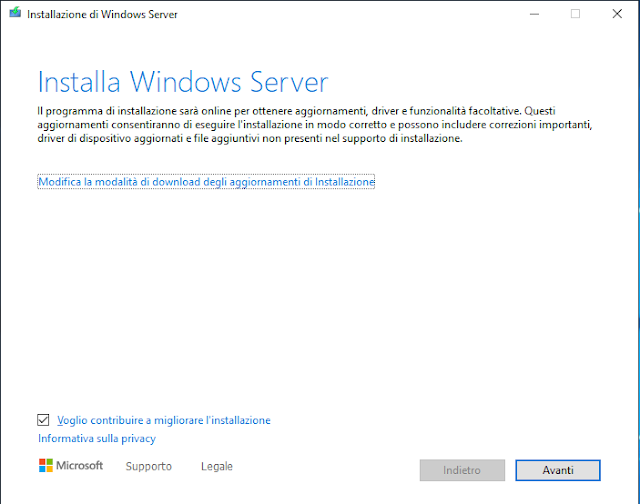The image size is (640, 504).
Task: Click the Avanti button
Action: tap(558, 470)
